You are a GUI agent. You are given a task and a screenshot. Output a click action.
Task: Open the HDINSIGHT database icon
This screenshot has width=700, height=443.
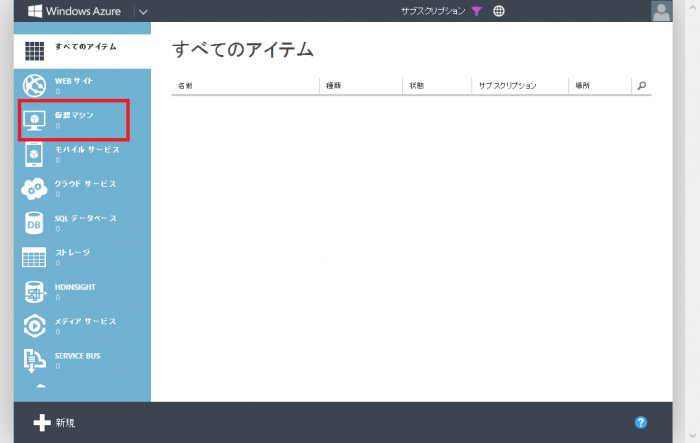coord(35,292)
